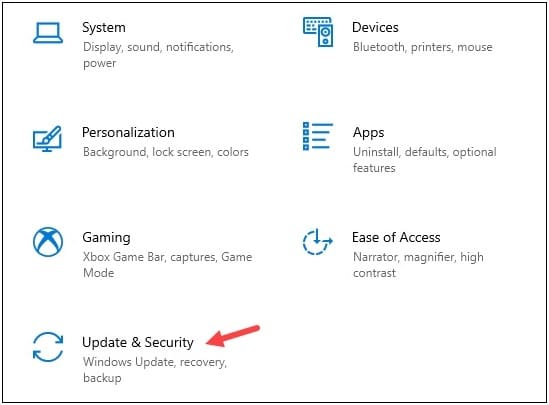
Task: Click the System laptop icon
Action: (48, 33)
